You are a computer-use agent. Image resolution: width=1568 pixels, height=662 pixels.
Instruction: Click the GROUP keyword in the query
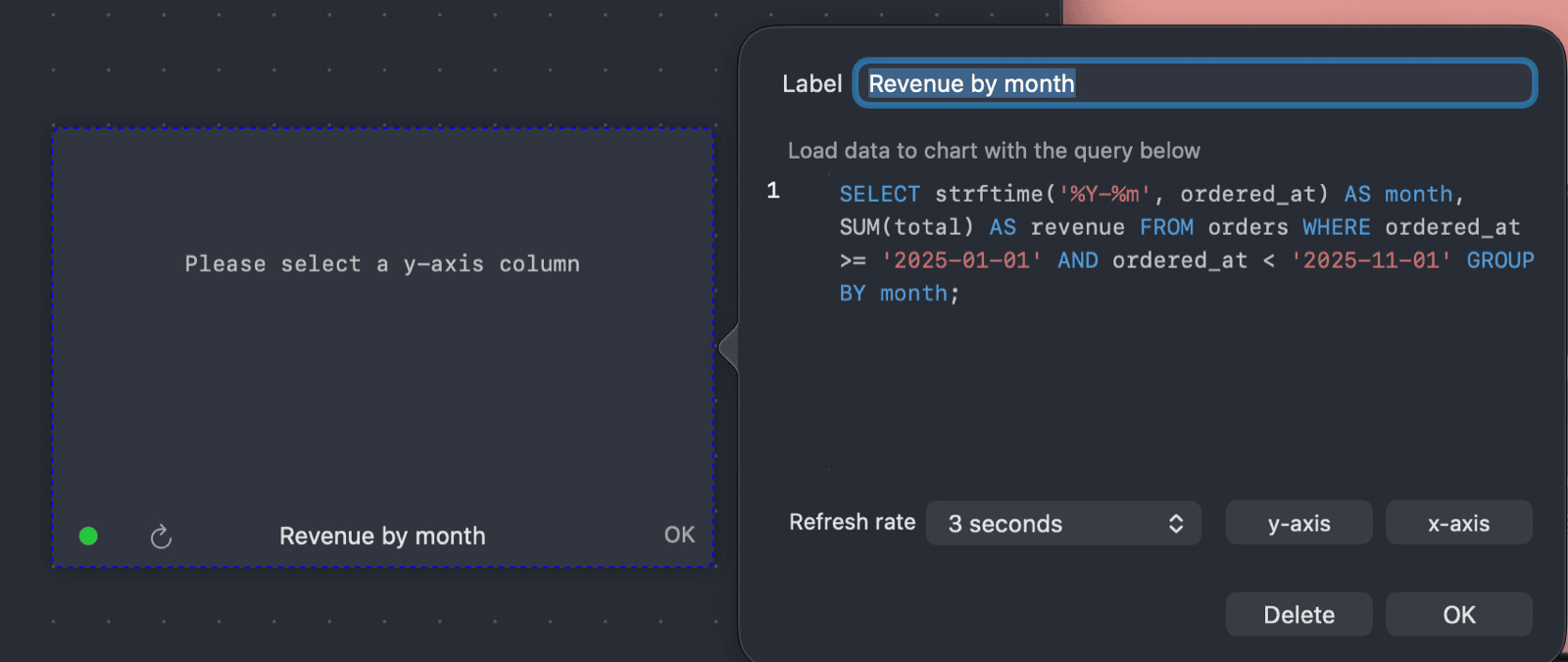click(x=1500, y=260)
